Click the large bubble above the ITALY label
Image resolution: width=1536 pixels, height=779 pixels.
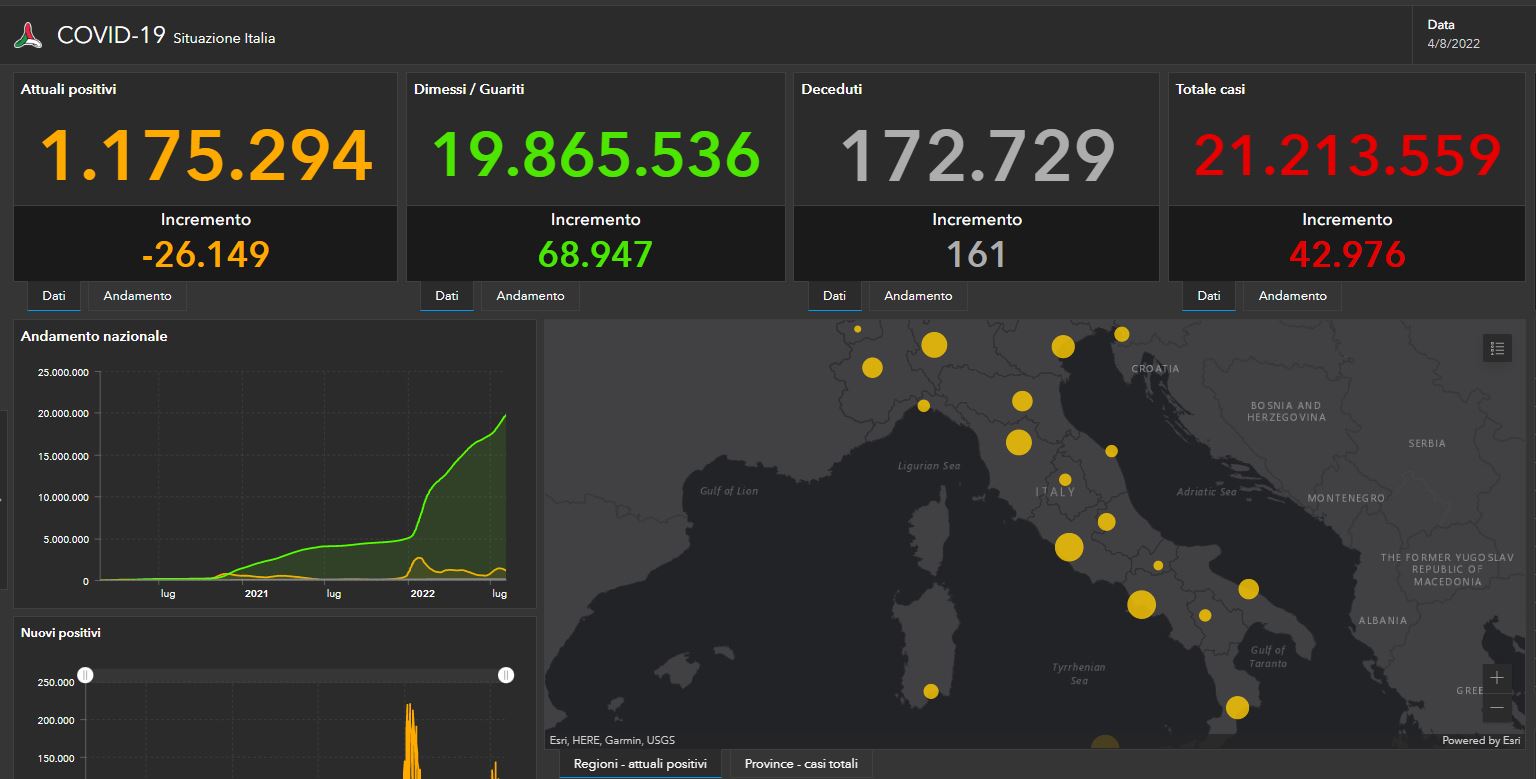(x=1019, y=442)
